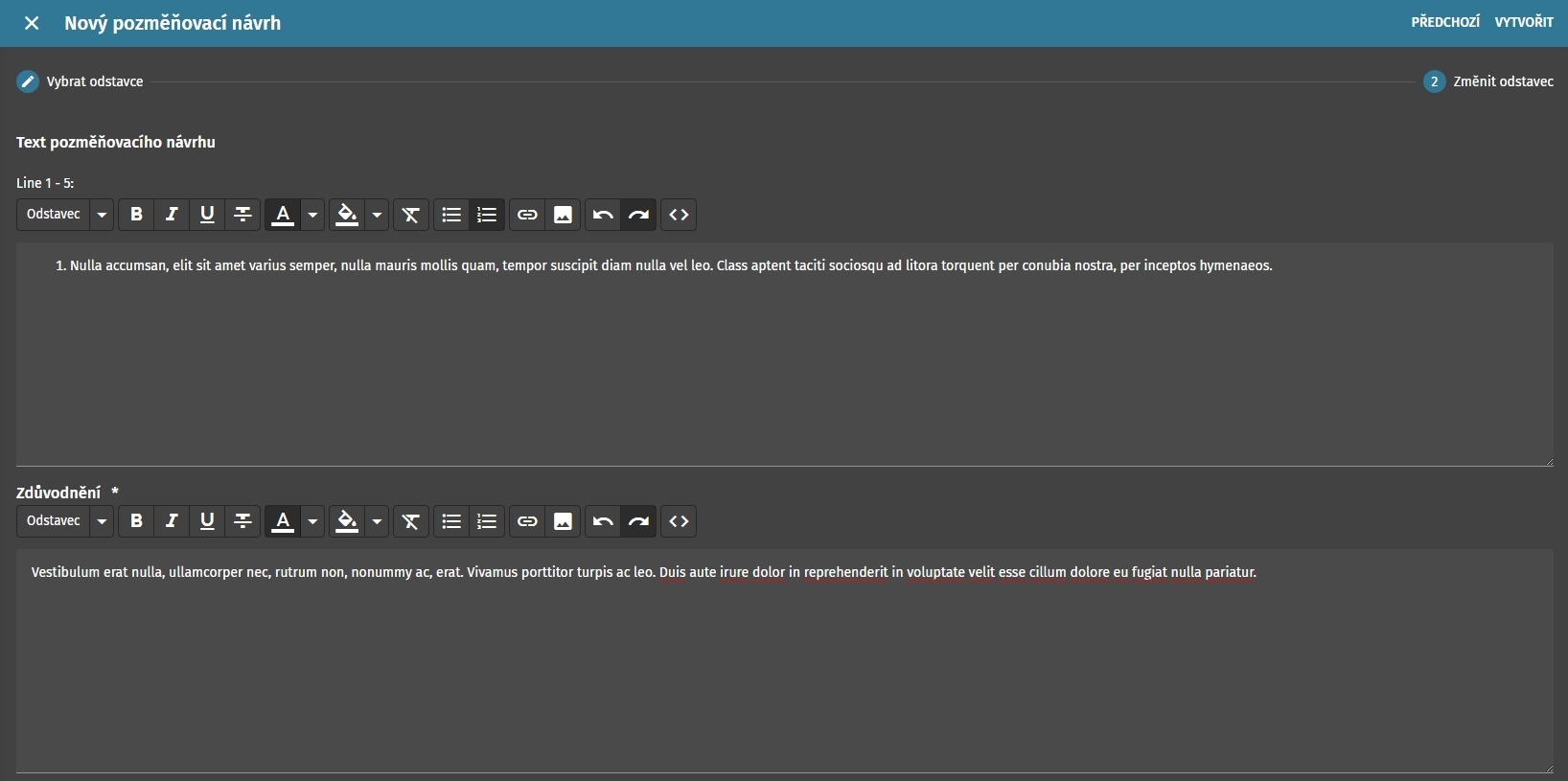Open source code view in amendment text toolbar
Image resolution: width=1568 pixels, height=781 pixels.
click(x=679, y=215)
